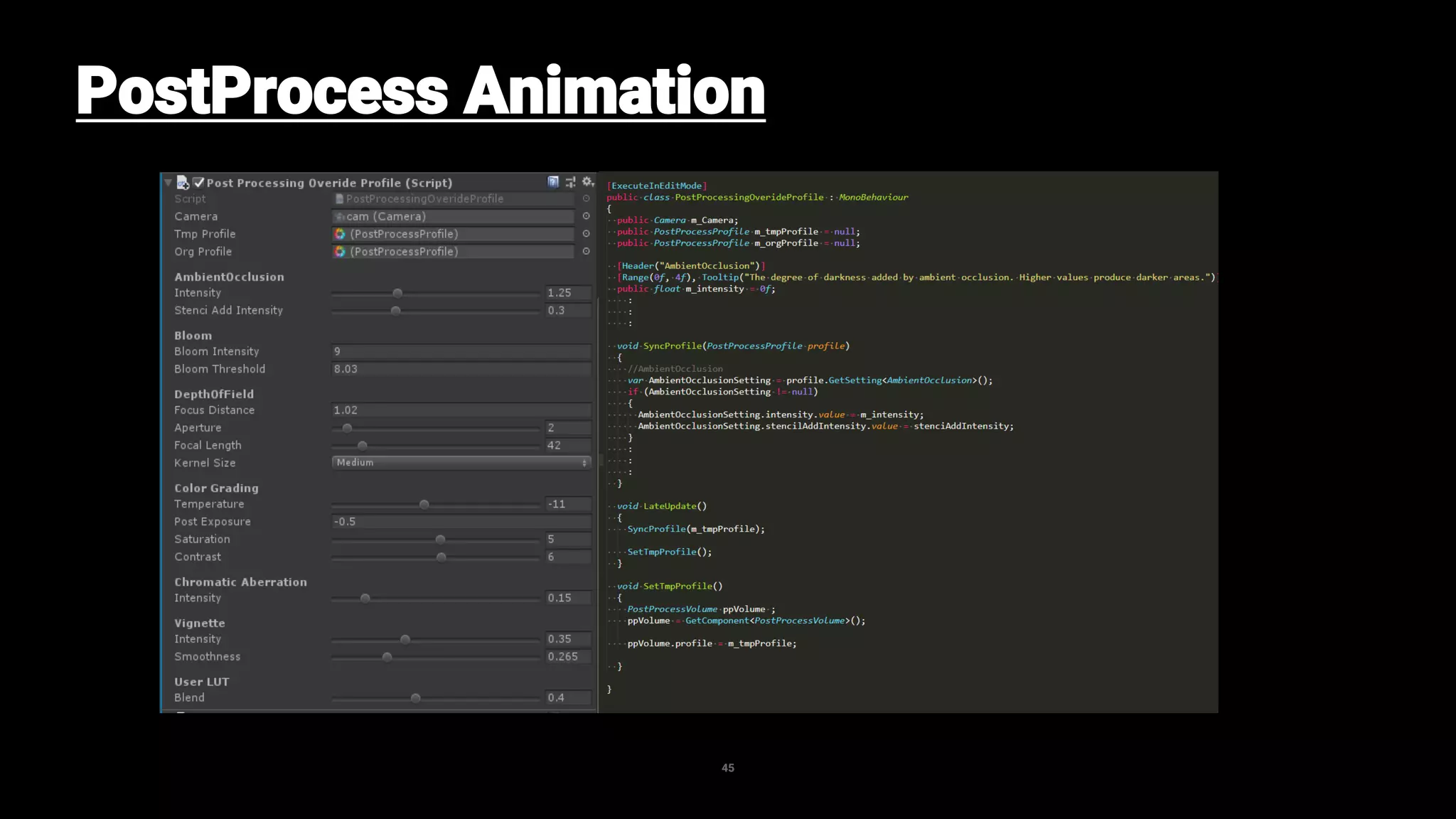Open object picker for Script field
Image resolution: width=1456 pixels, height=819 pixels.
coord(586,198)
